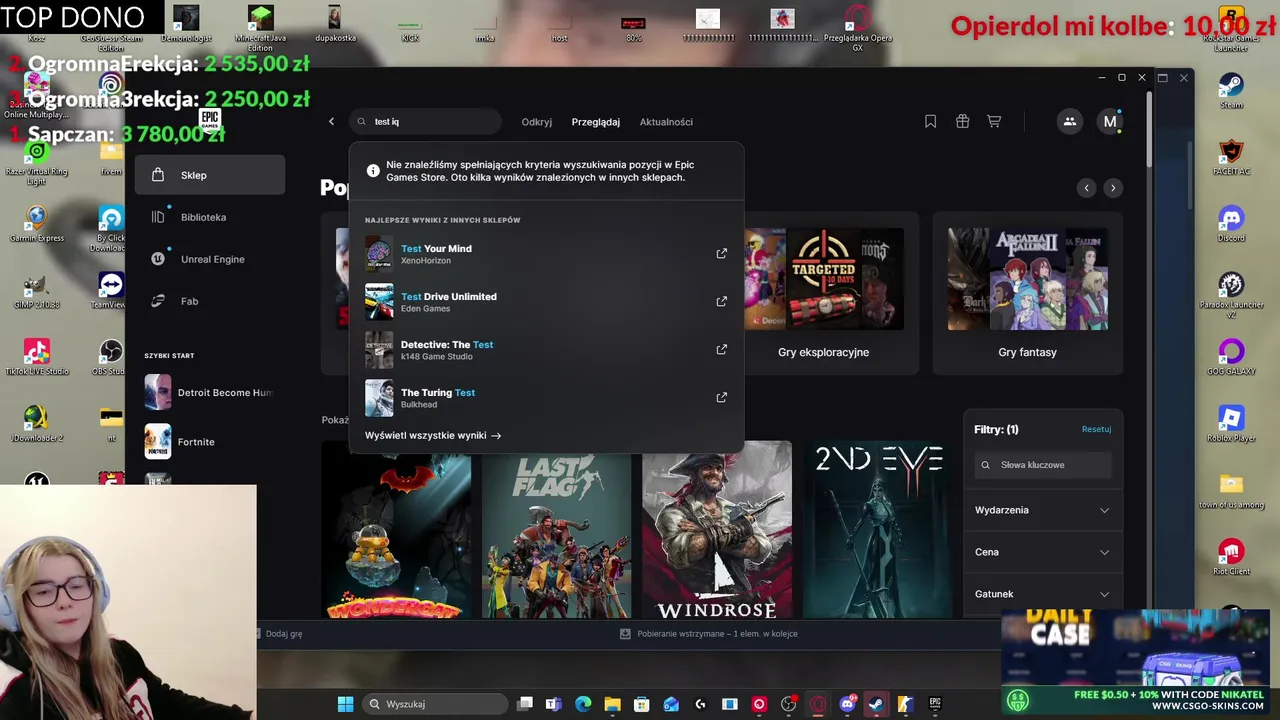Open the paused downloads status Pobieranie wstrzymane

708,634
